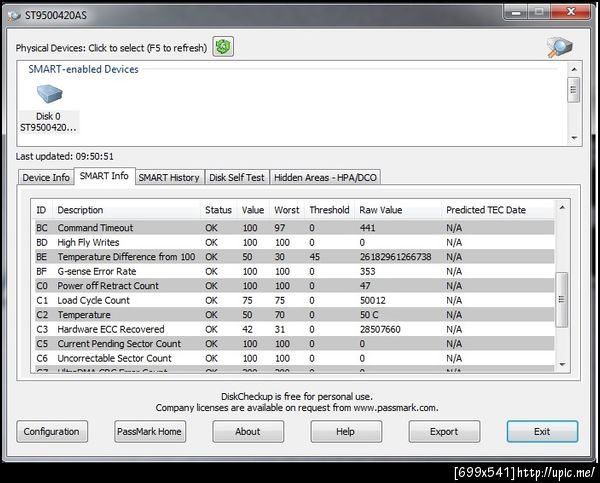Select the Temperature Difference from 100 row
Image resolution: width=600 pixels, height=483 pixels.
[x=295, y=257]
